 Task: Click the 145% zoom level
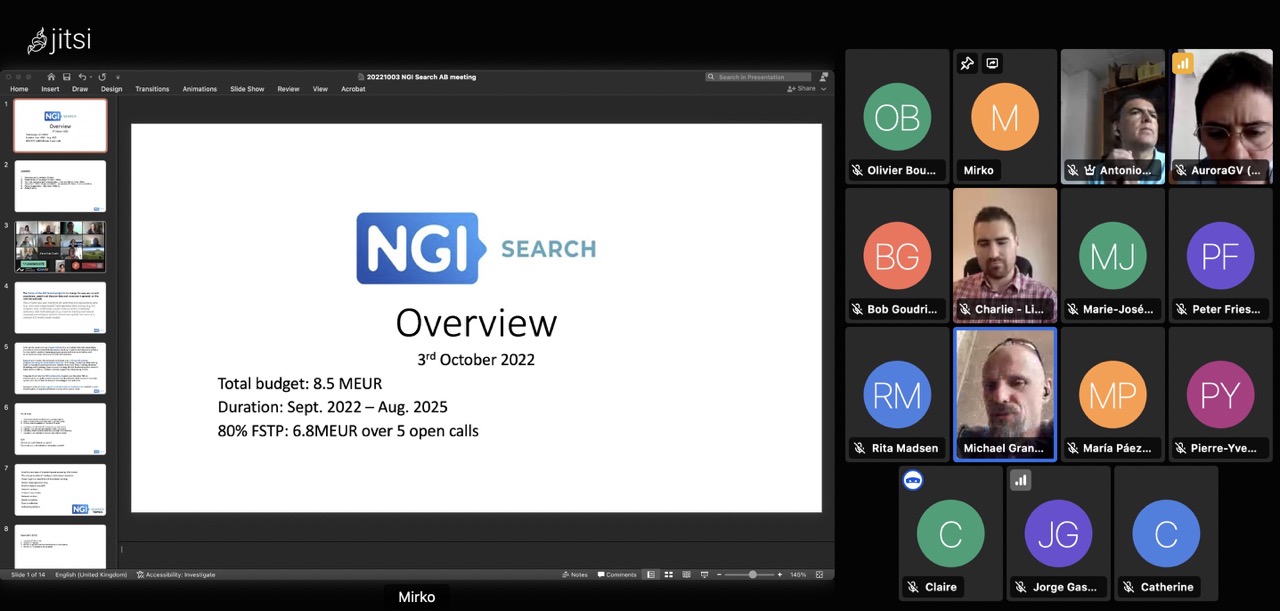point(798,575)
